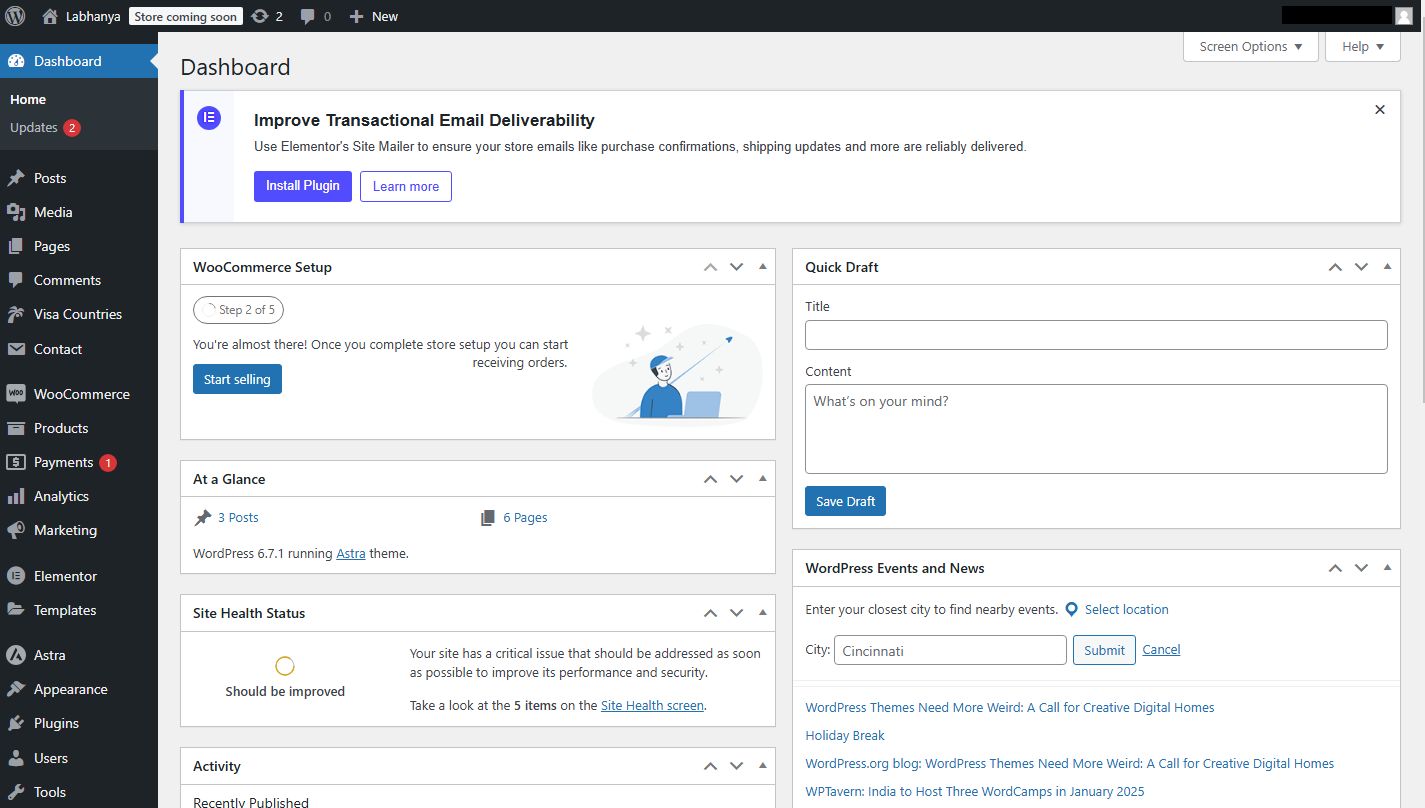Go to Updates submenu item
This screenshot has width=1425, height=808.
pos(45,128)
